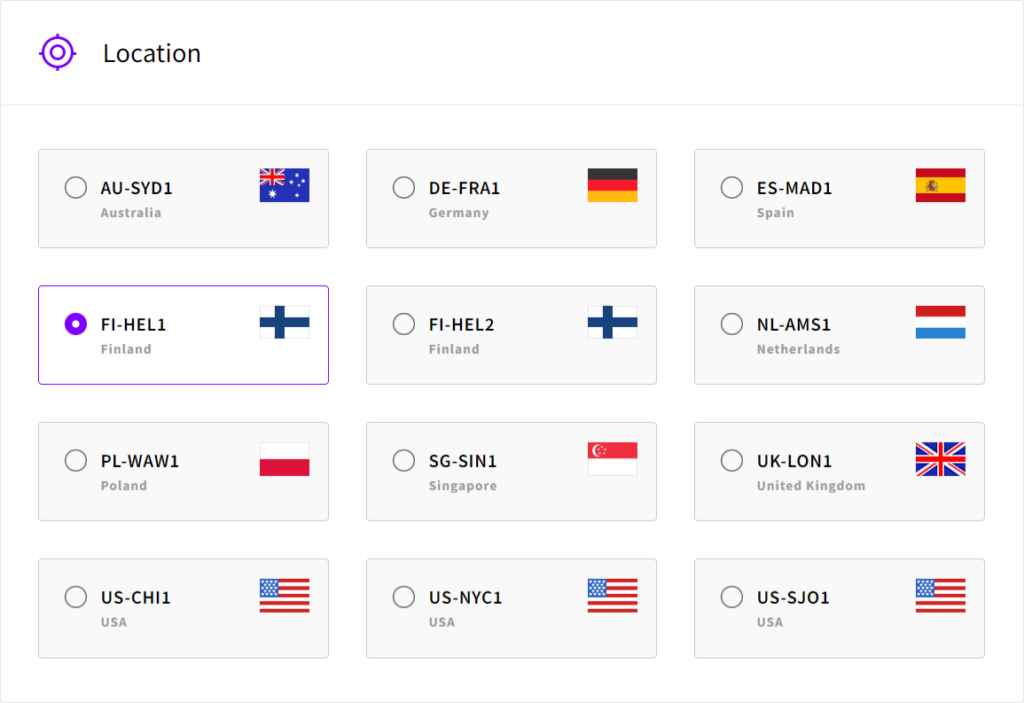The height and width of the screenshot is (703, 1024).
Task: Click the Poland flag icon
Action: point(284,459)
